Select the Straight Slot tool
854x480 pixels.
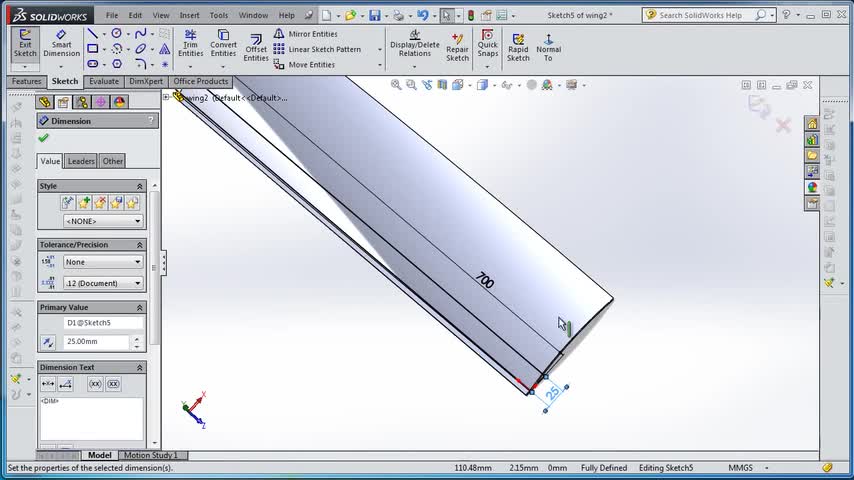[x=93, y=64]
